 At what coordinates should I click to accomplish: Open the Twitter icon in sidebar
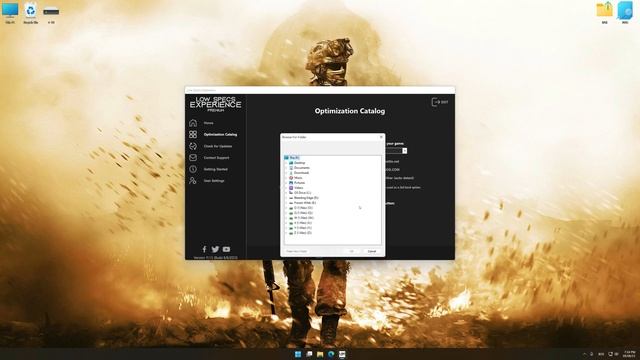point(215,249)
